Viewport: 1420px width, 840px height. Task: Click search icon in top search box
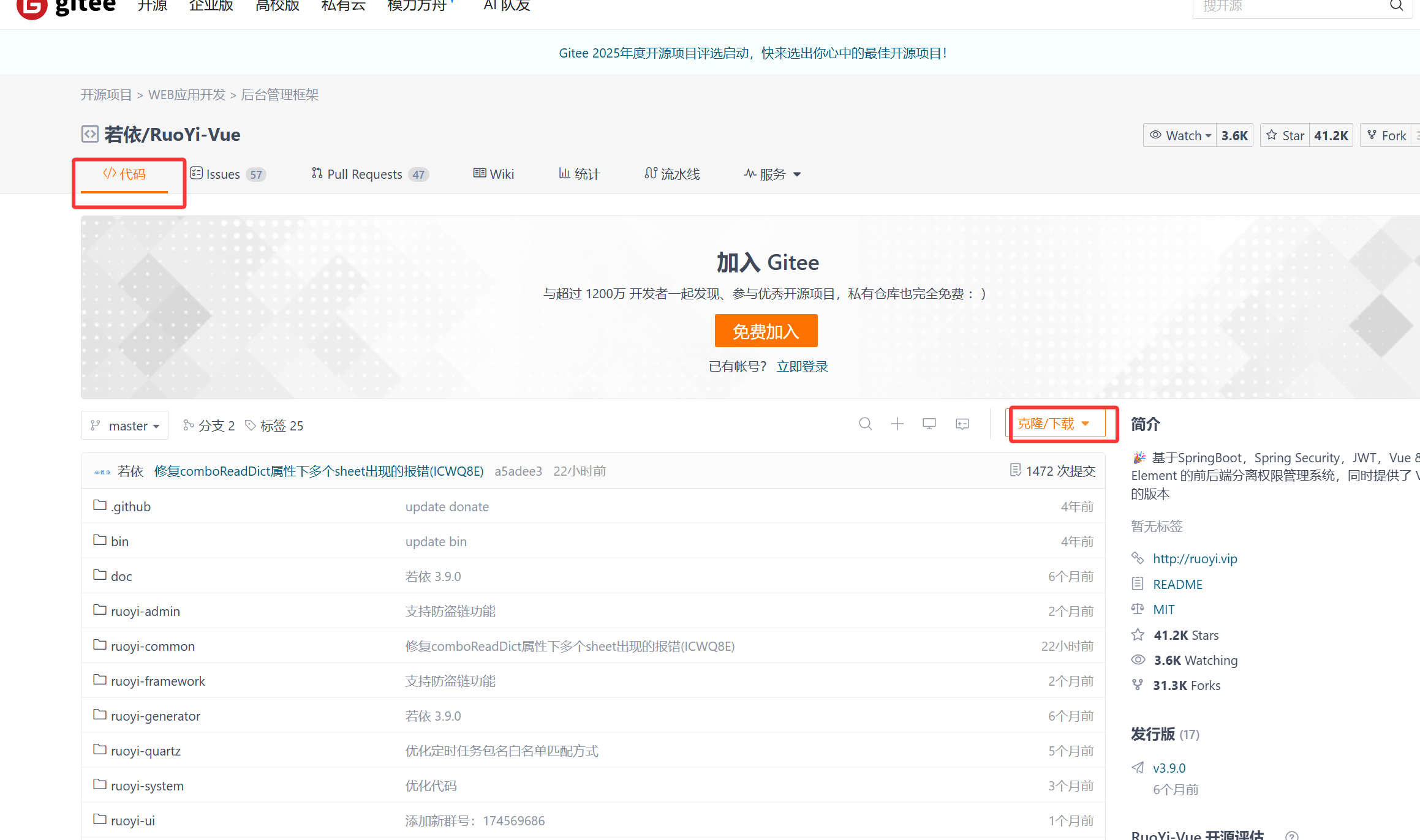point(1396,6)
